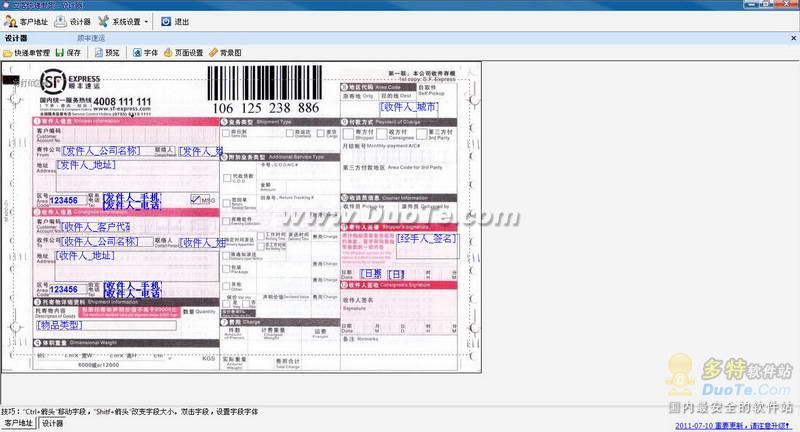Select the sender contact name field beside 联络人

click(202, 151)
